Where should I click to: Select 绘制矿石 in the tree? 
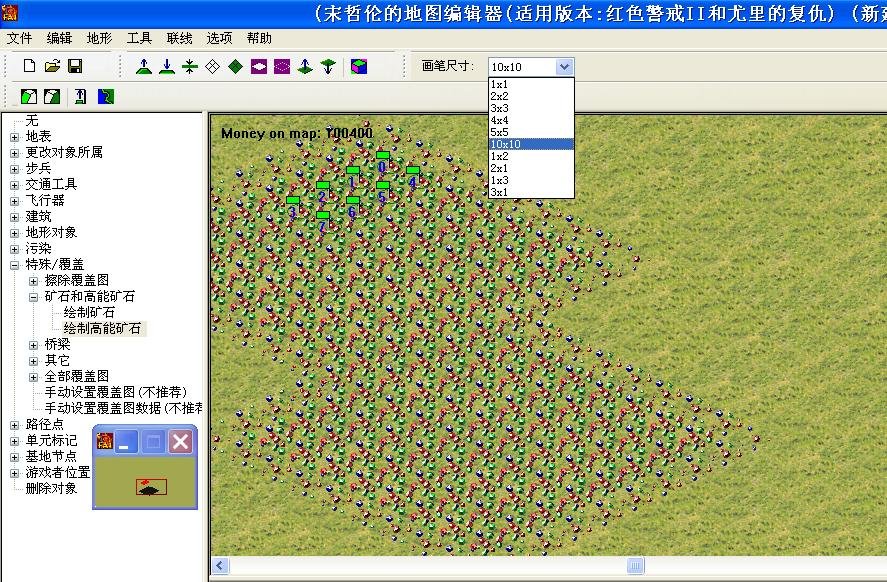(x=89, y=312)
